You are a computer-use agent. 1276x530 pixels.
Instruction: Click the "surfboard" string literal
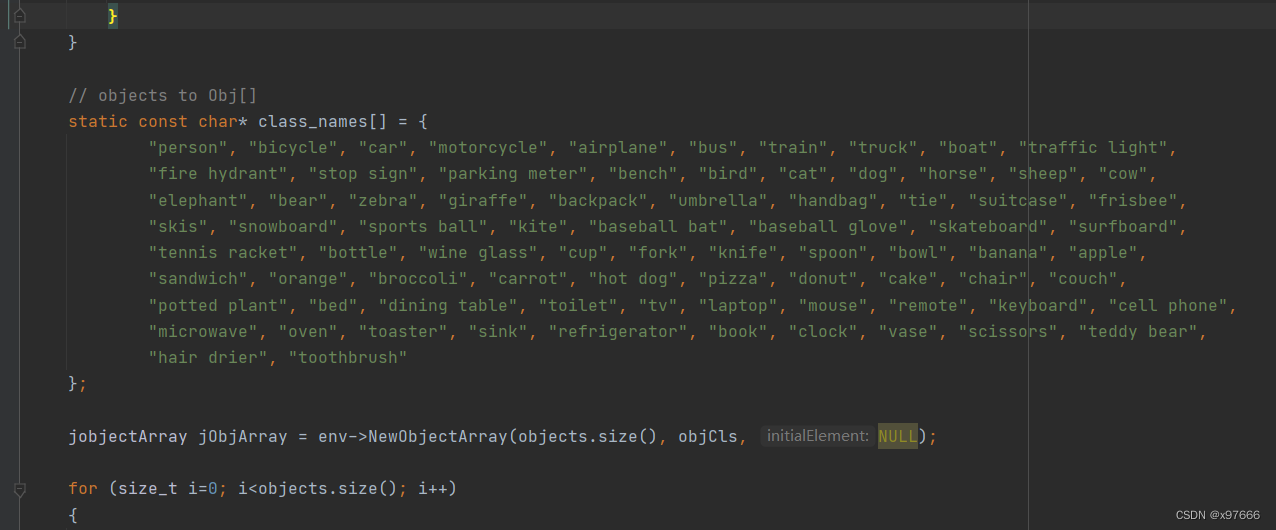coord(1123,227)
